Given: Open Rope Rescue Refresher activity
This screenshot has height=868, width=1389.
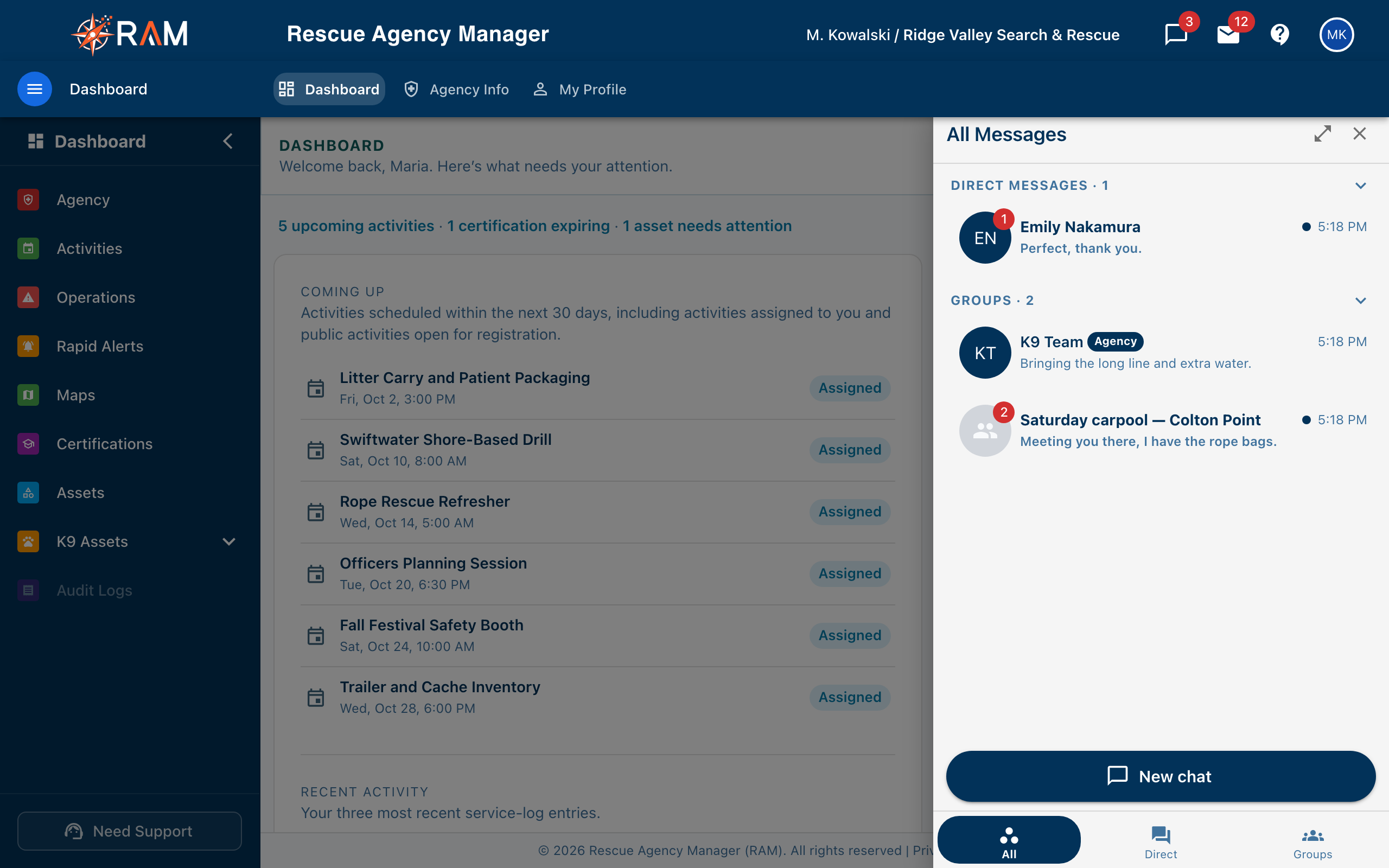Looking at the screenshot, I should click(x=597, y=512).
